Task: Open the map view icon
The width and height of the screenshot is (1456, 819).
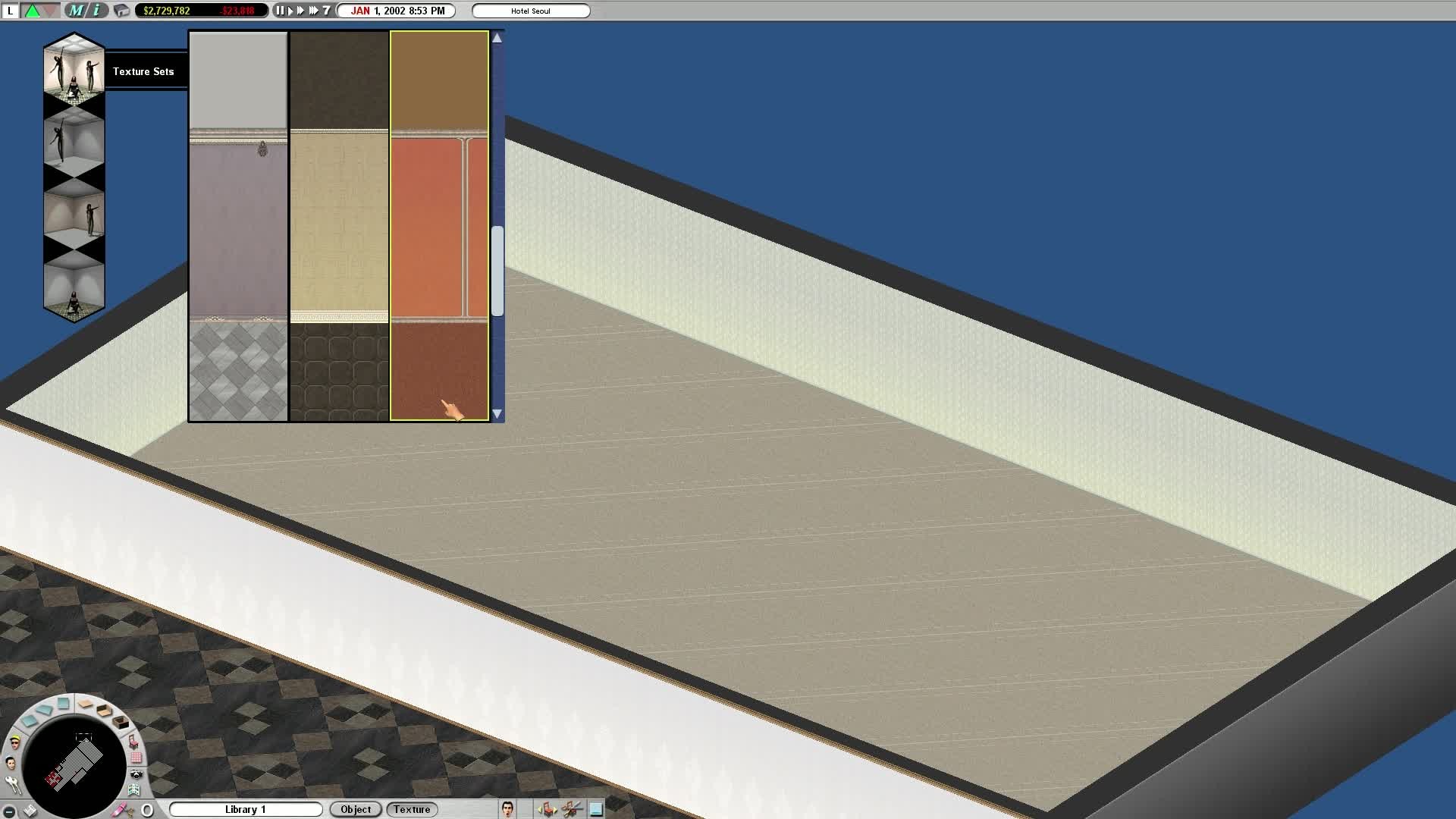Action: [x=134, y=790]
